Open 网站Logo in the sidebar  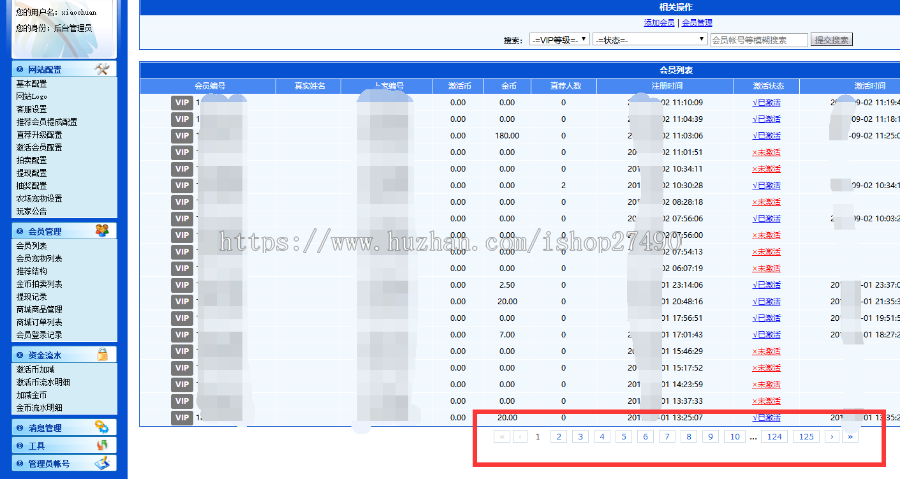32,96
